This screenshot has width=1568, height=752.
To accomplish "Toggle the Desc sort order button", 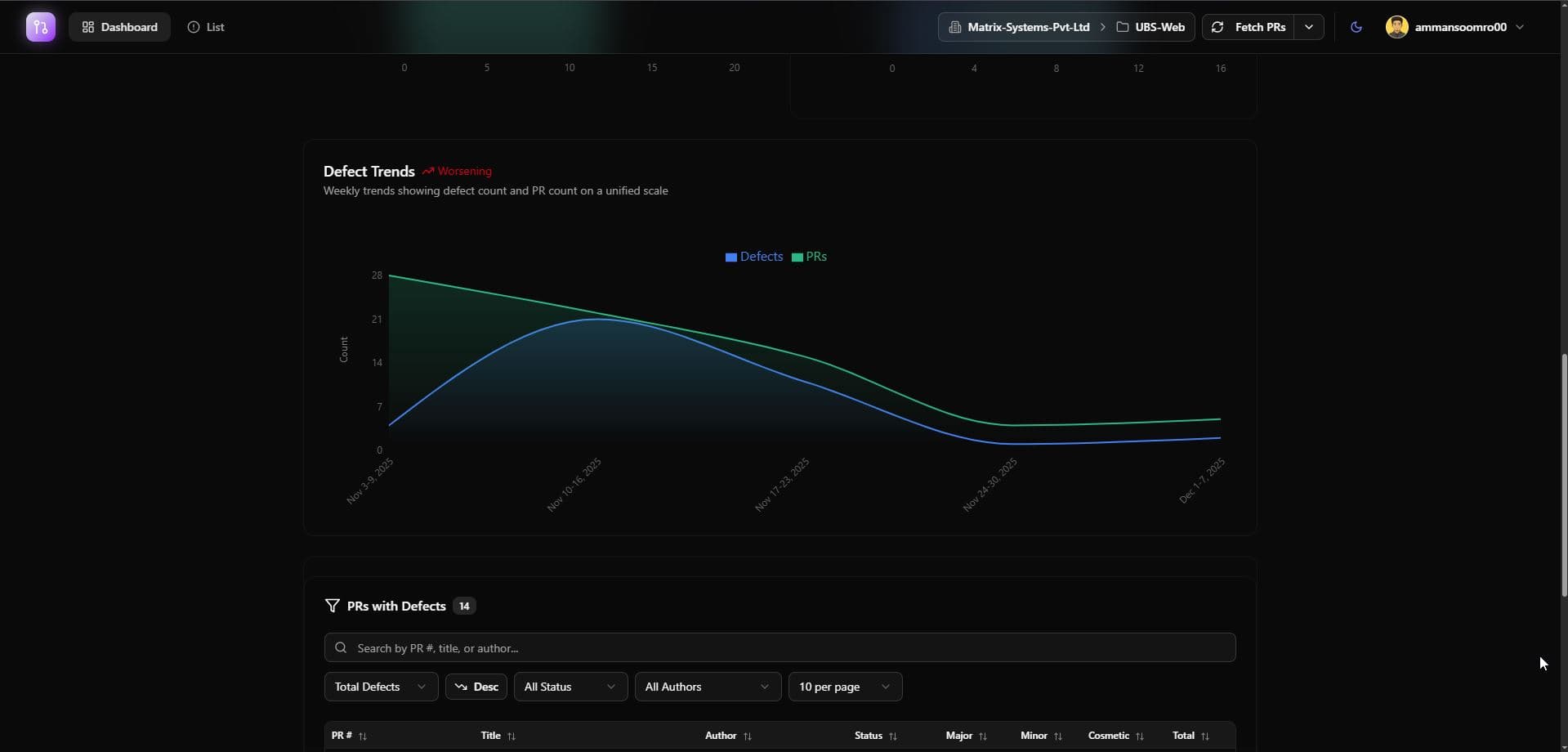I will click(476, 687).
